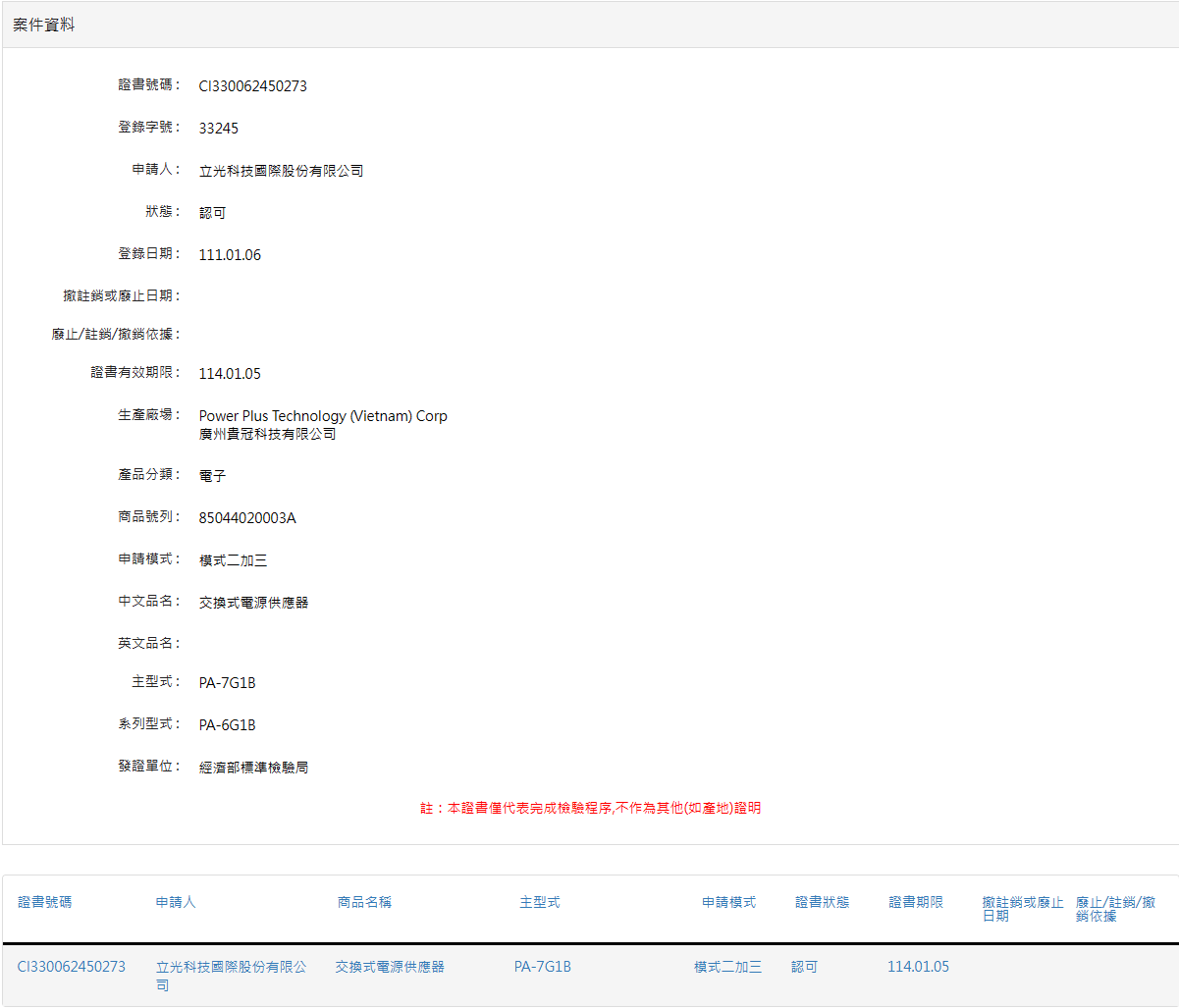This screenshot has width=1179, height=1008.
Task: Click the 申請人 column header
Action: (176, 902)
